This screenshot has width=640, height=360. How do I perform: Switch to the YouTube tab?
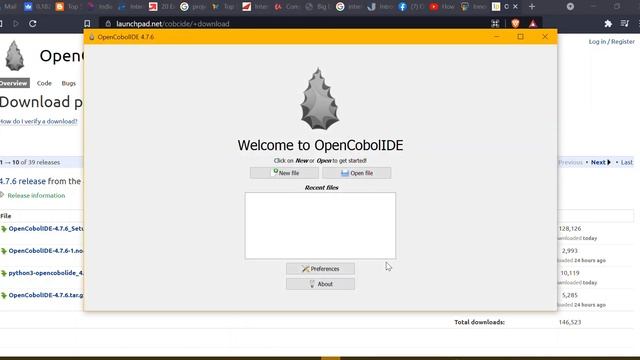(442, 7)
